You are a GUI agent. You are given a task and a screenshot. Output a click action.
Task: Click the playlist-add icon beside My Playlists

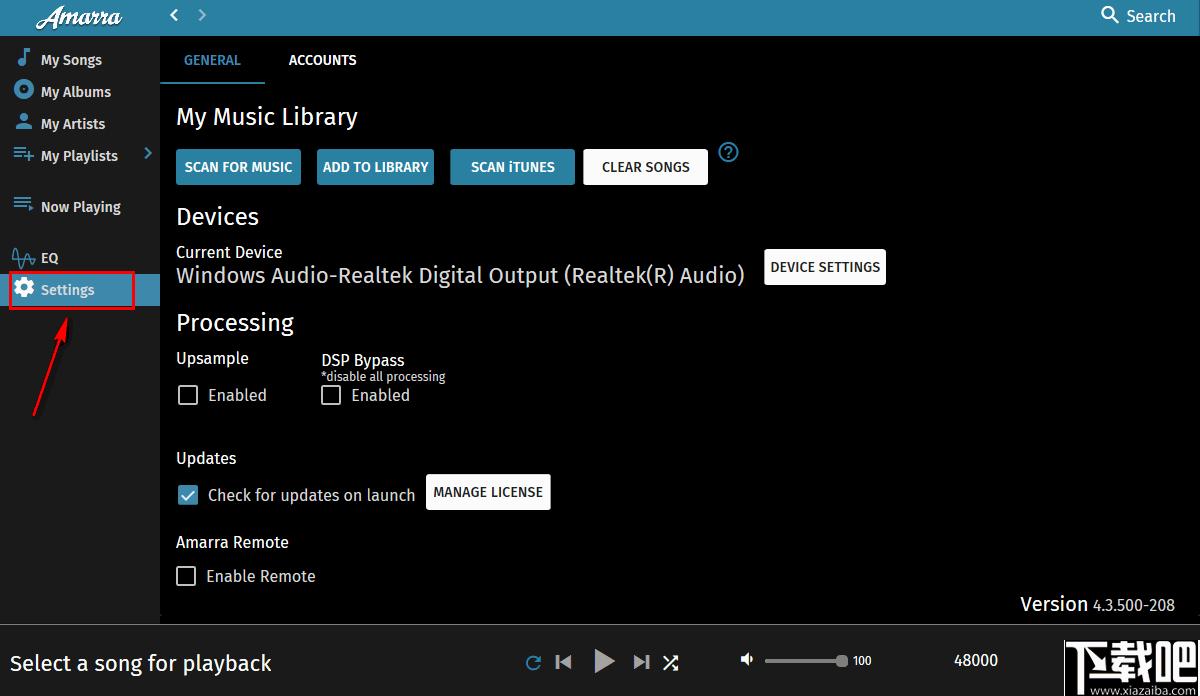(x=23, y=154)
